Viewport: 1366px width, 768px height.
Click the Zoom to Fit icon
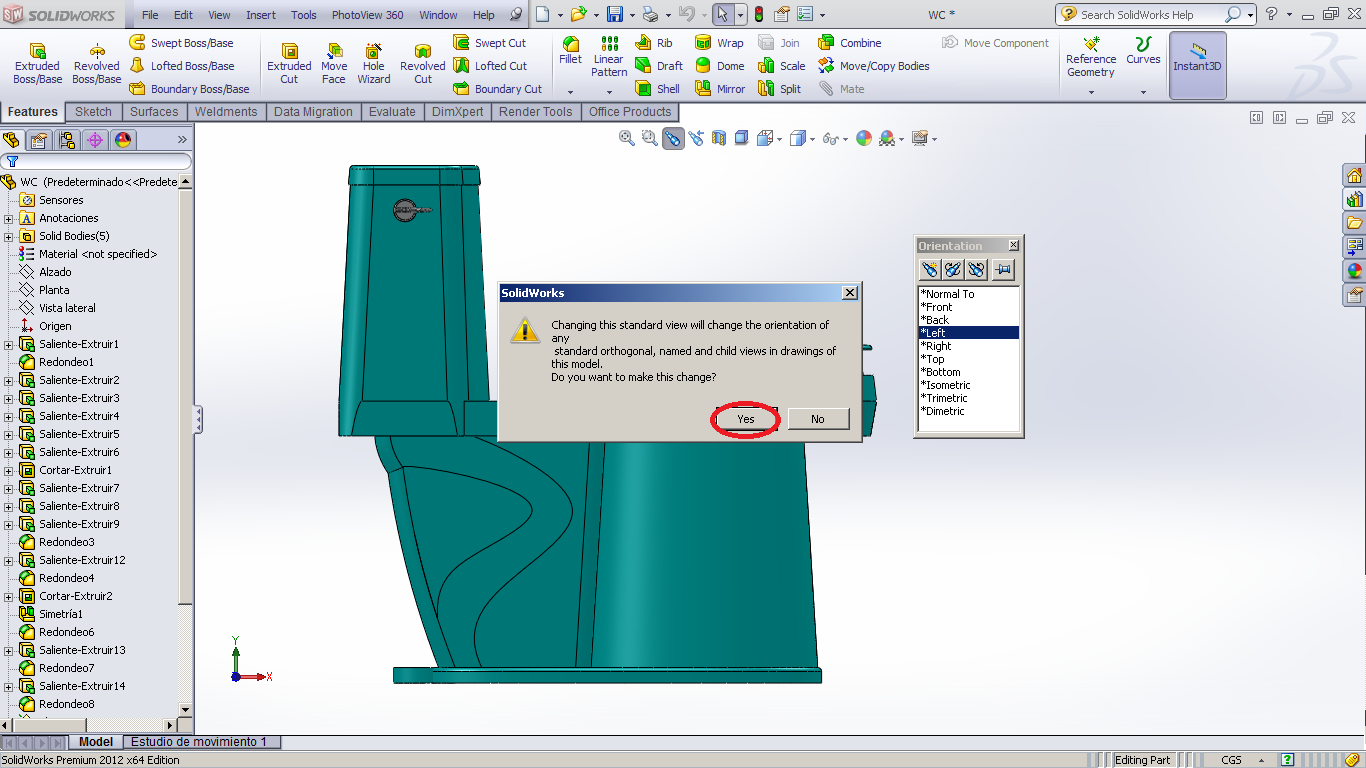tap(627, 139)
